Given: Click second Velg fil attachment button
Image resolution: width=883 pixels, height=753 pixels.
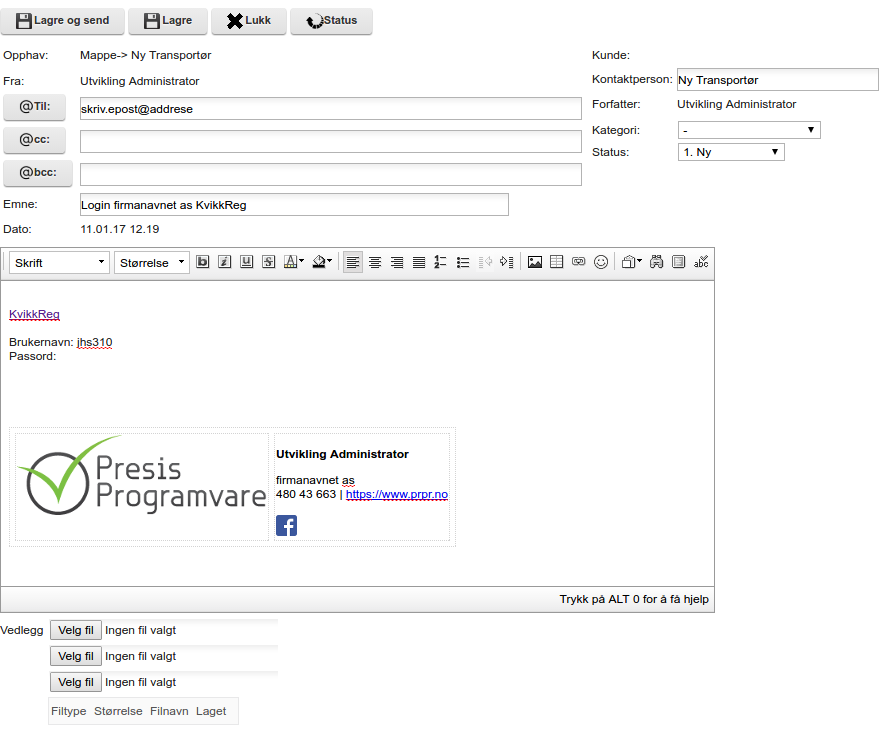Looking at the screenshot, I should 75,656.
